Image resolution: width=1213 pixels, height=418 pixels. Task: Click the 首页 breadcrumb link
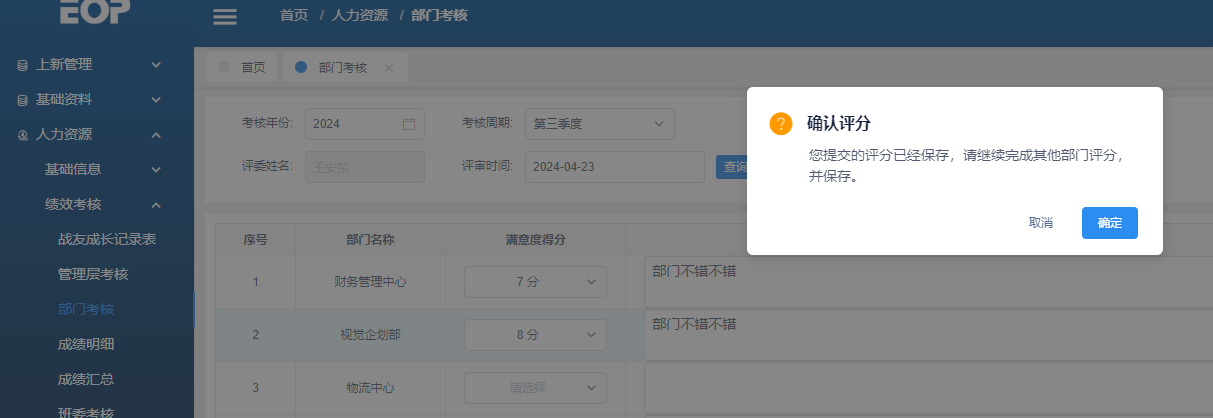point(293,15)
